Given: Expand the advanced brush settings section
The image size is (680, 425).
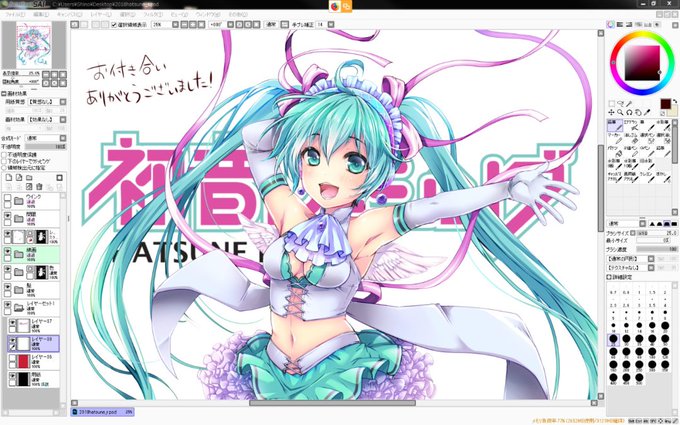Looking at the screenshot, I should click(609, 277).
